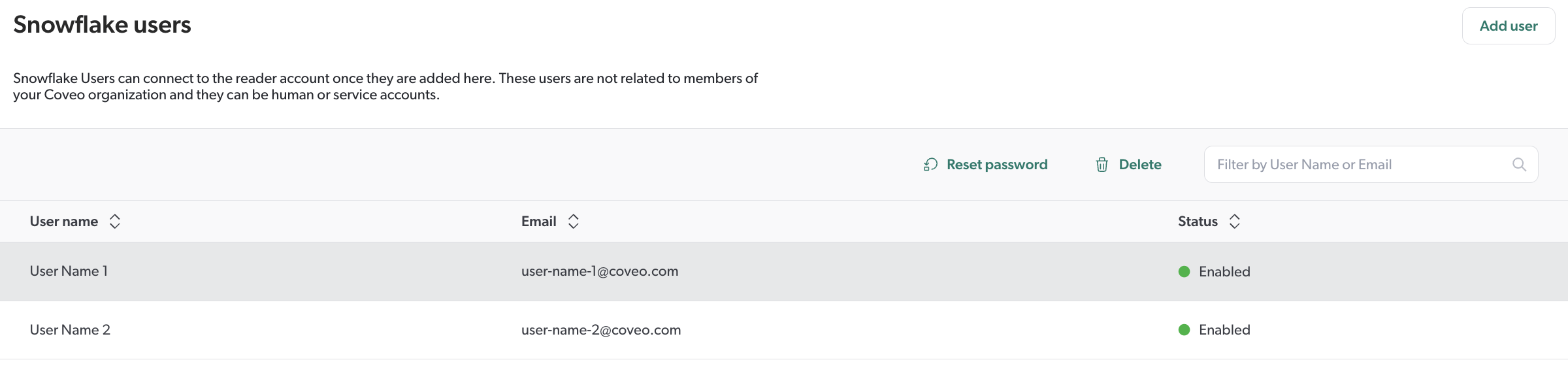Click the green status dot for User Name 2
Viewport: 1568px width, 379px height.
tap(1183, 329)
